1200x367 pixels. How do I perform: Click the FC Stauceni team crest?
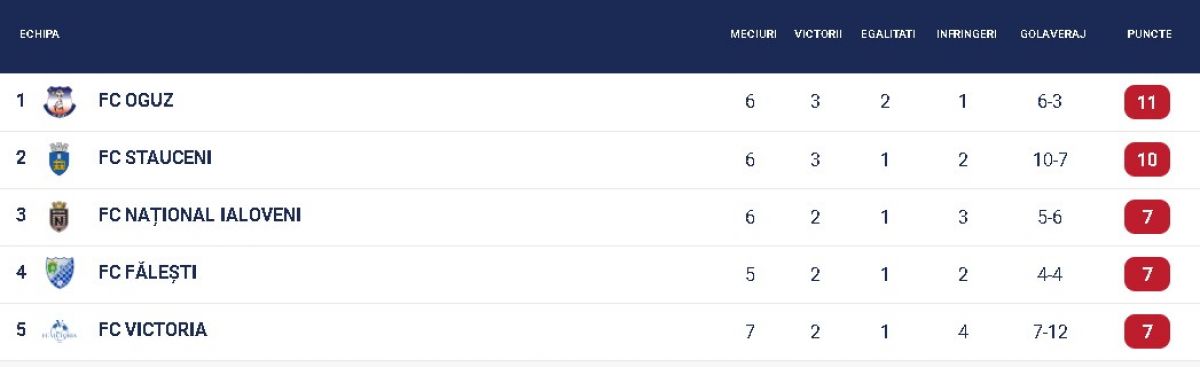(x=60, y=159)
